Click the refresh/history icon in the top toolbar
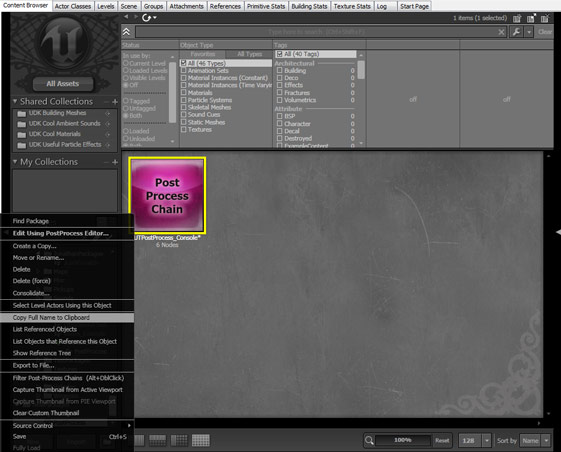The height and width of the screenshot is (452, 561). pos(146,18)
